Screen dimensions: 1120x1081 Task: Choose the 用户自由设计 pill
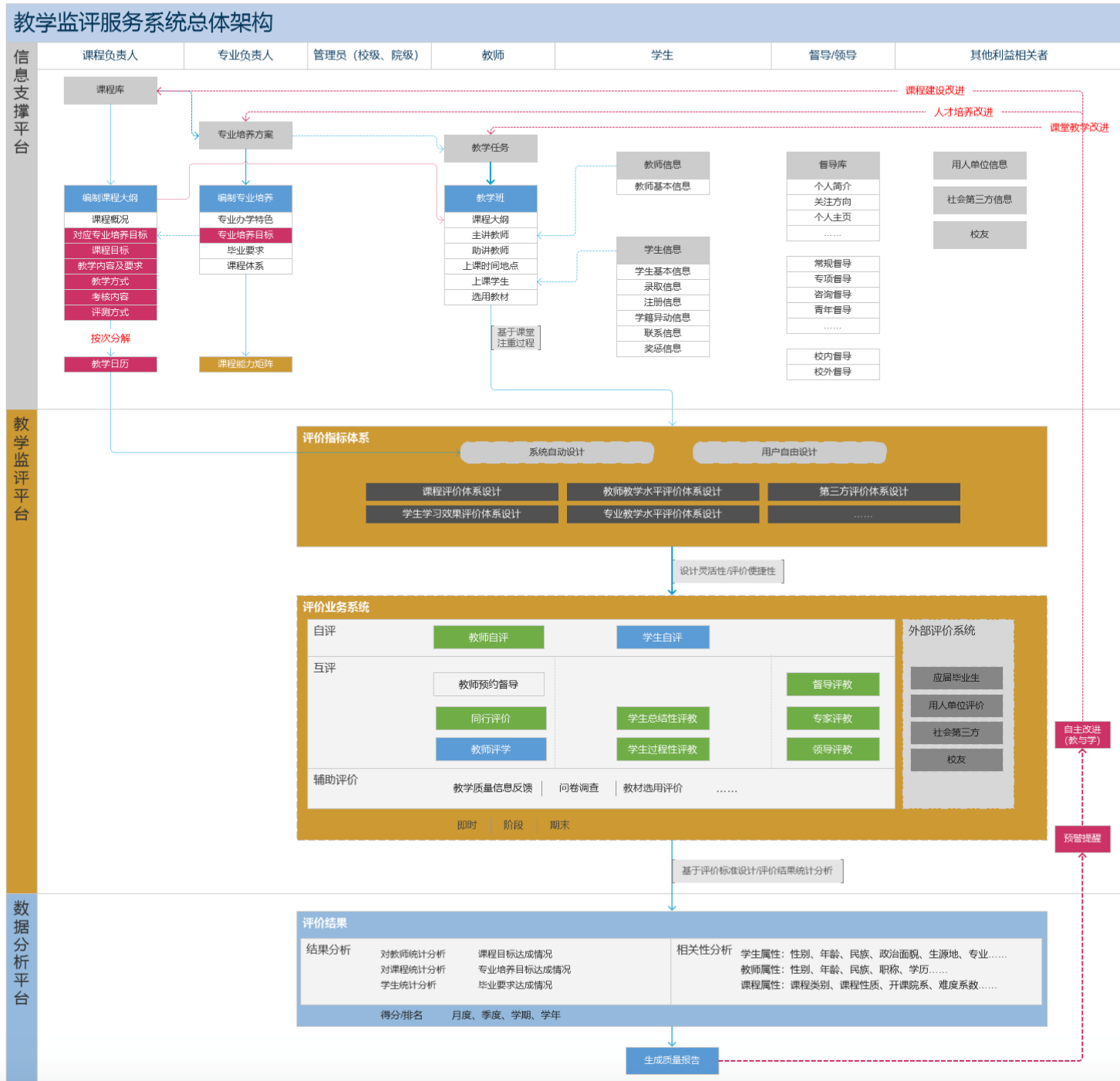click(x=788, y=453)
